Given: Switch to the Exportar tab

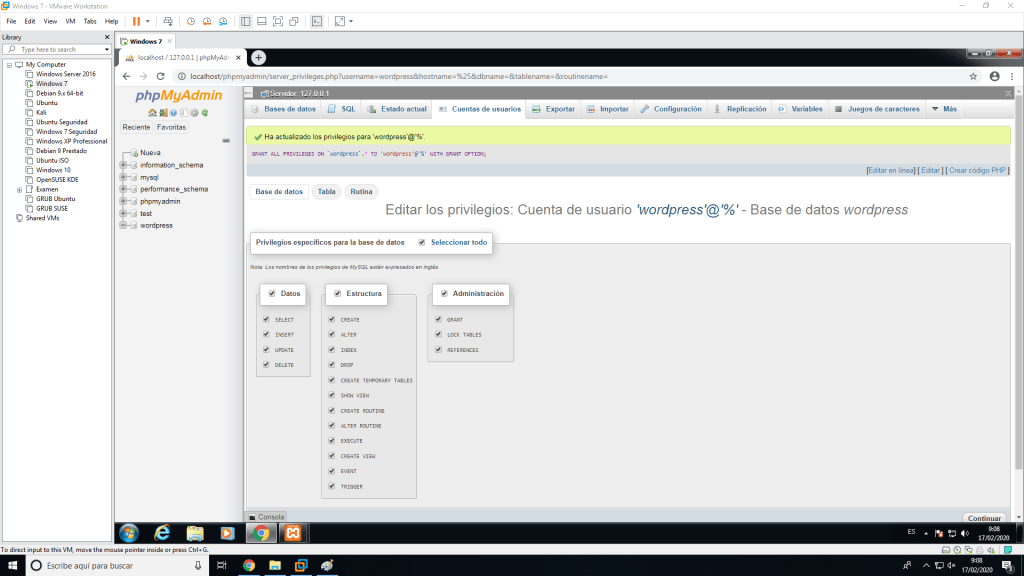Looking at the screenshot, I should [x=553, y=109].
